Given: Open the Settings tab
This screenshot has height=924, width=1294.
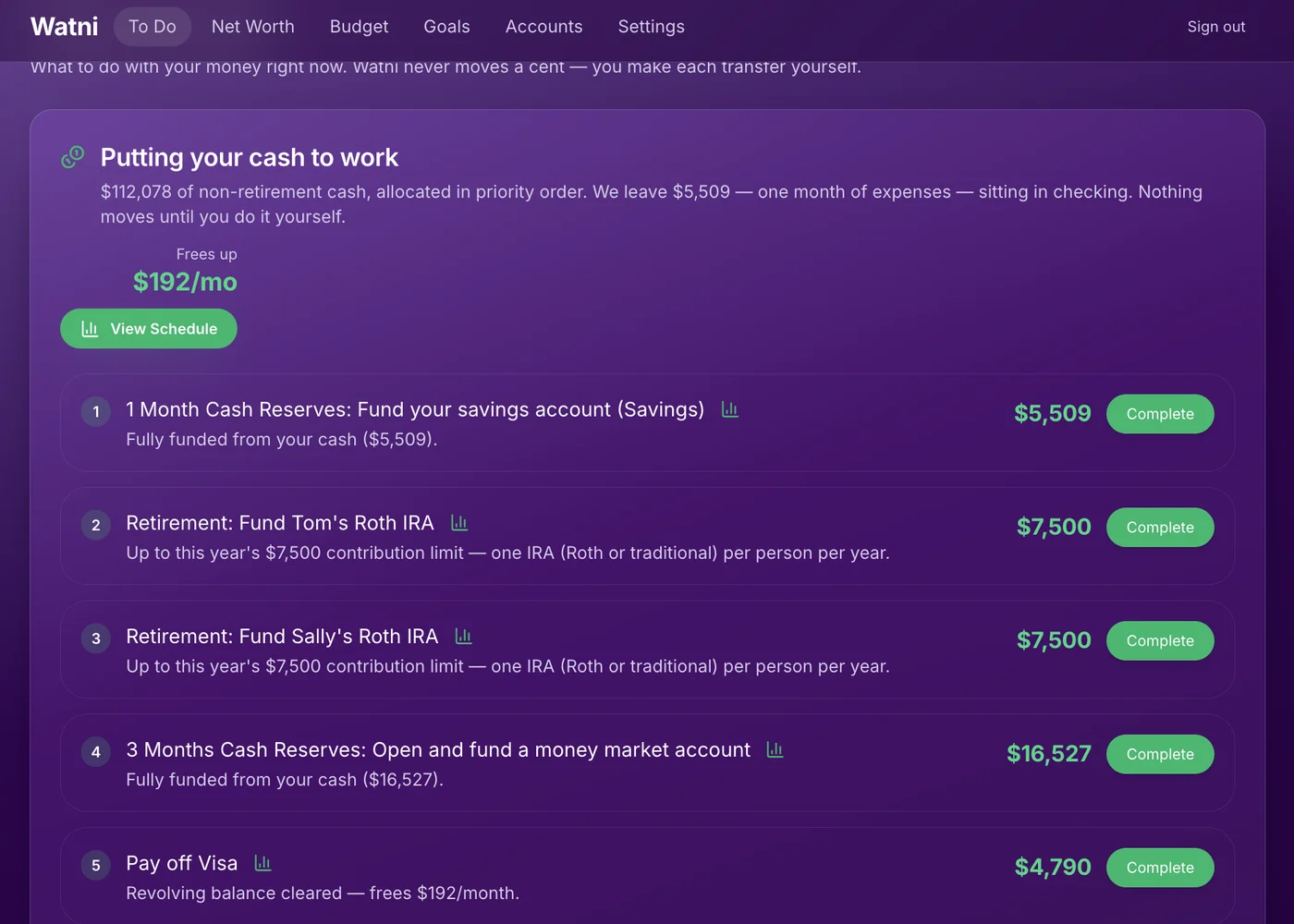Looking at the screenshot, I should point(652,27).
